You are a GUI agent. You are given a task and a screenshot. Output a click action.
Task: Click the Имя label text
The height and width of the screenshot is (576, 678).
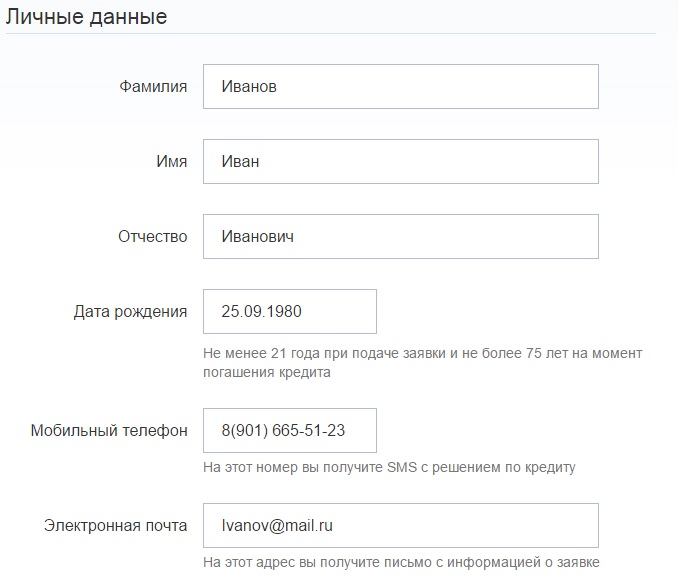click(x=171, y=162)
